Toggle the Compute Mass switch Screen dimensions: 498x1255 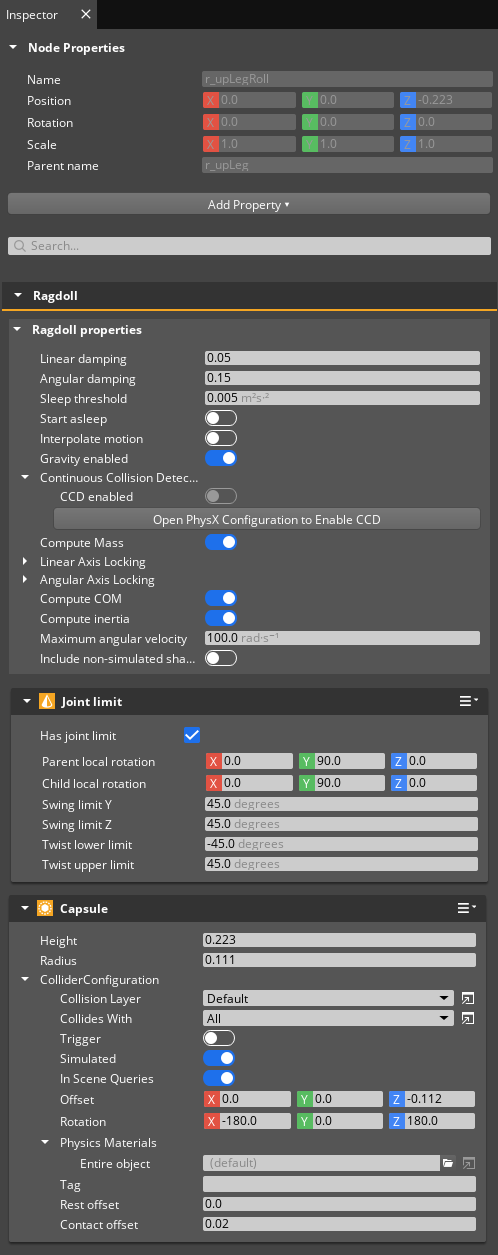221,542
